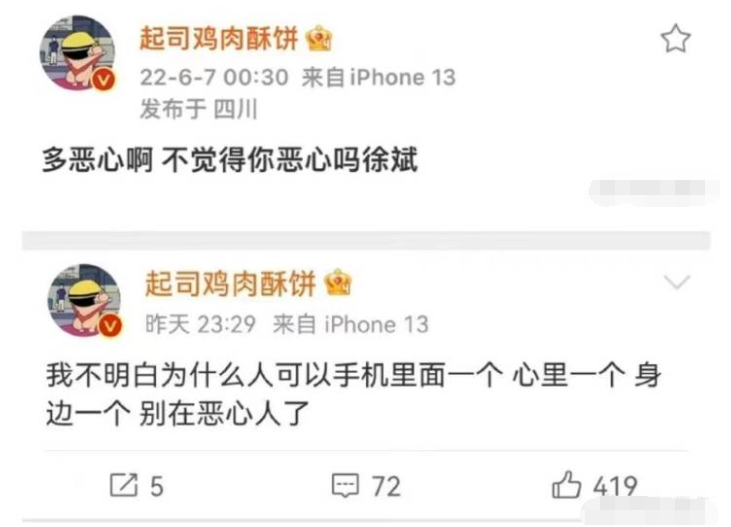The height and width of the screenshot is (527, 731).
Task: Open the second post text about 手机里面一个
Action: 353,395
